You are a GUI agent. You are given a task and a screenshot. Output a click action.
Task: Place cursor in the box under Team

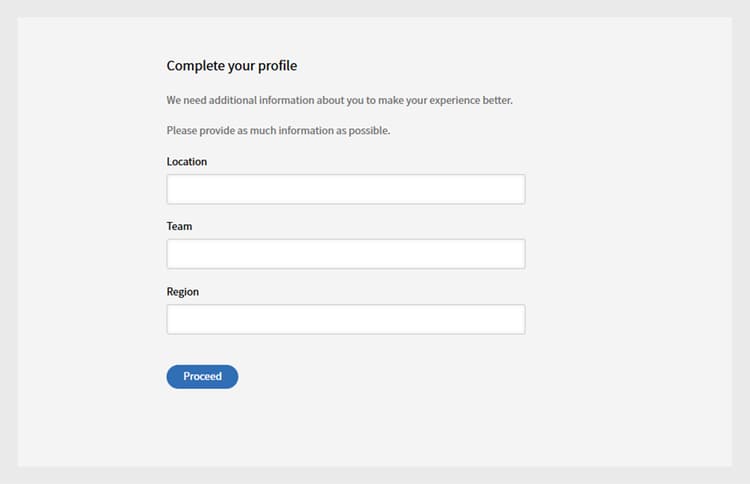346,254
